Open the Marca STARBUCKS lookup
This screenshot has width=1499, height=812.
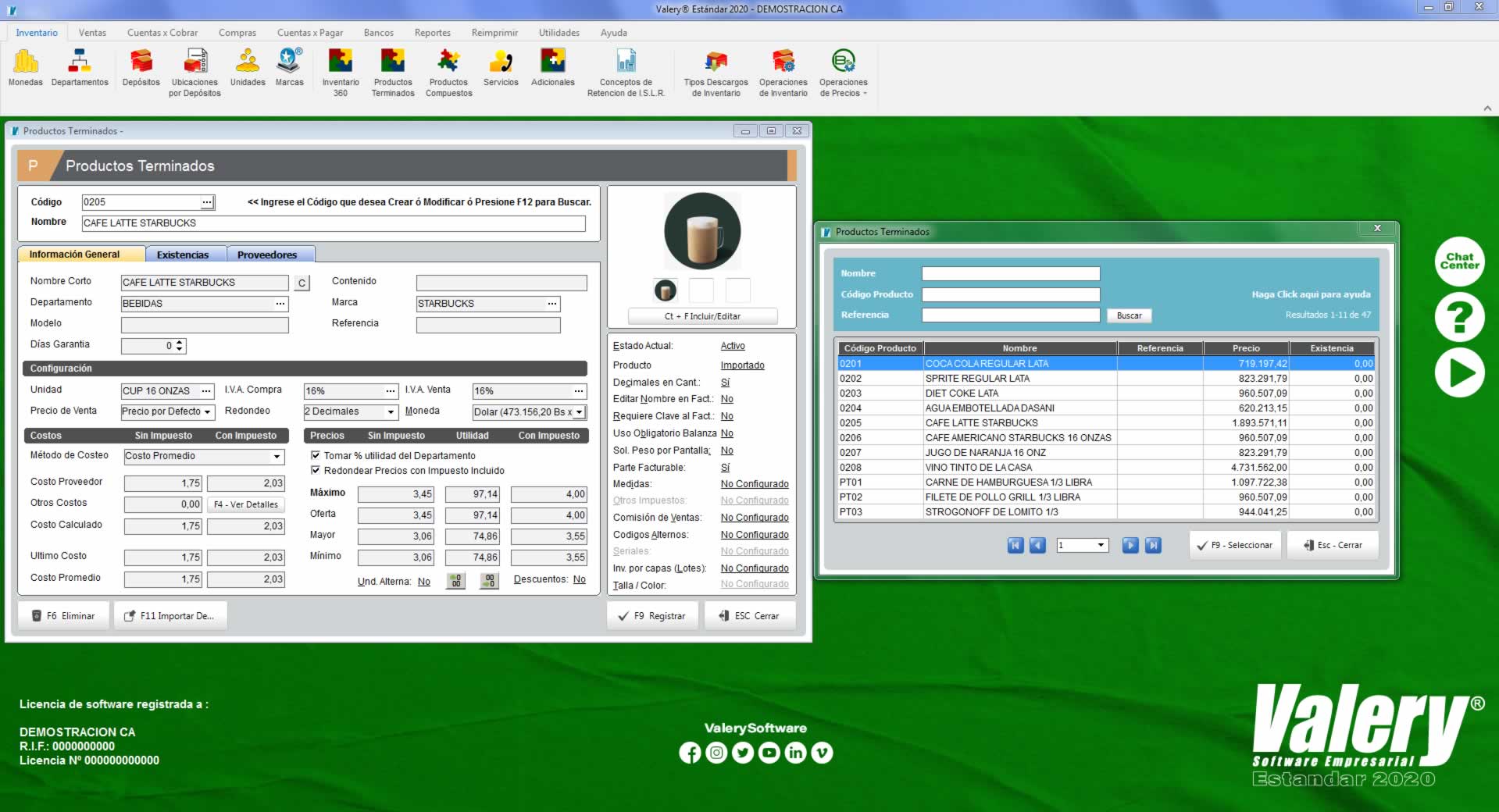[x=552, y=304]
